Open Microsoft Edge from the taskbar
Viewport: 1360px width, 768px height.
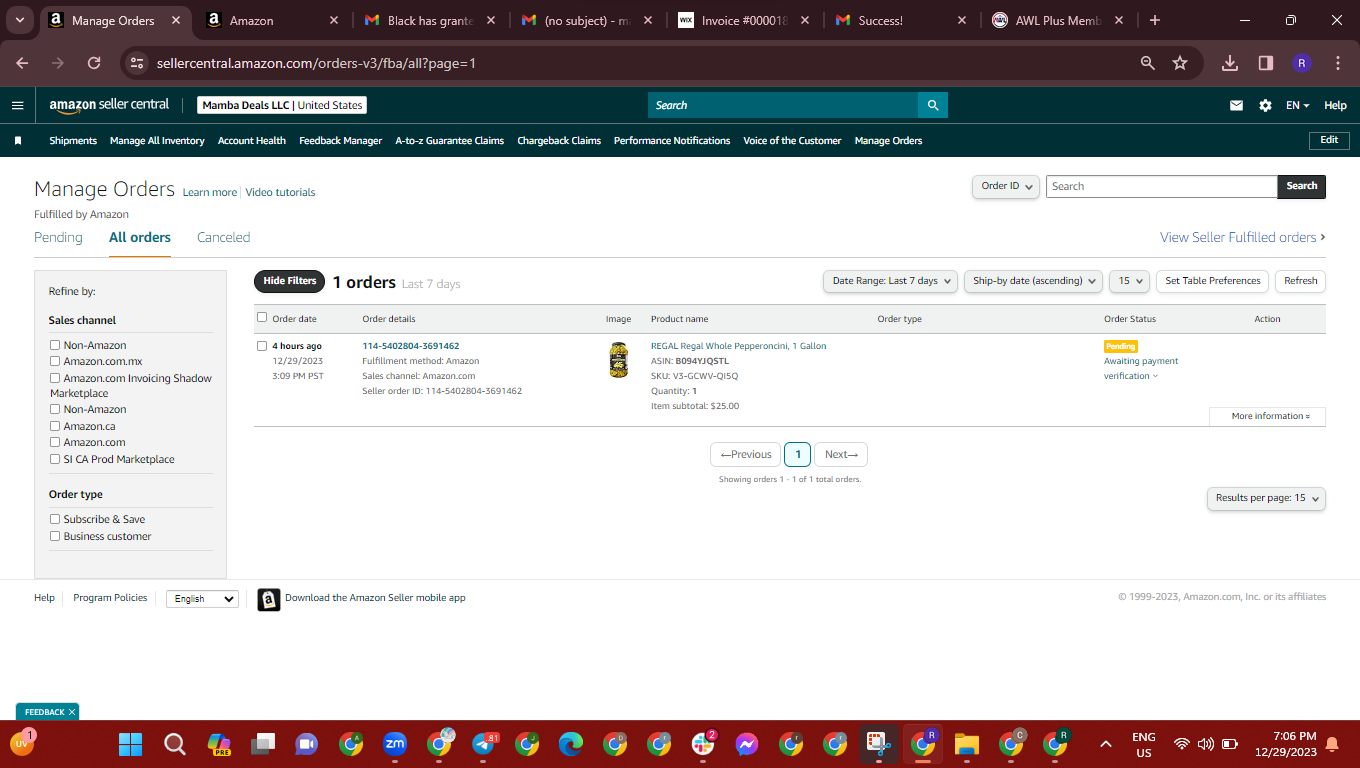(x=571, y=744)
